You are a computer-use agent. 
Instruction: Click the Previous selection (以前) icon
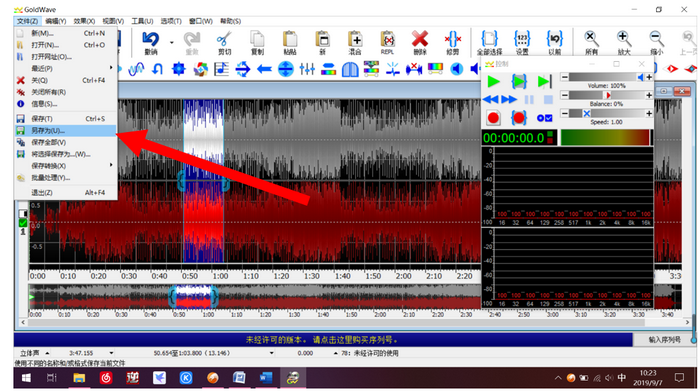[554, 39]
